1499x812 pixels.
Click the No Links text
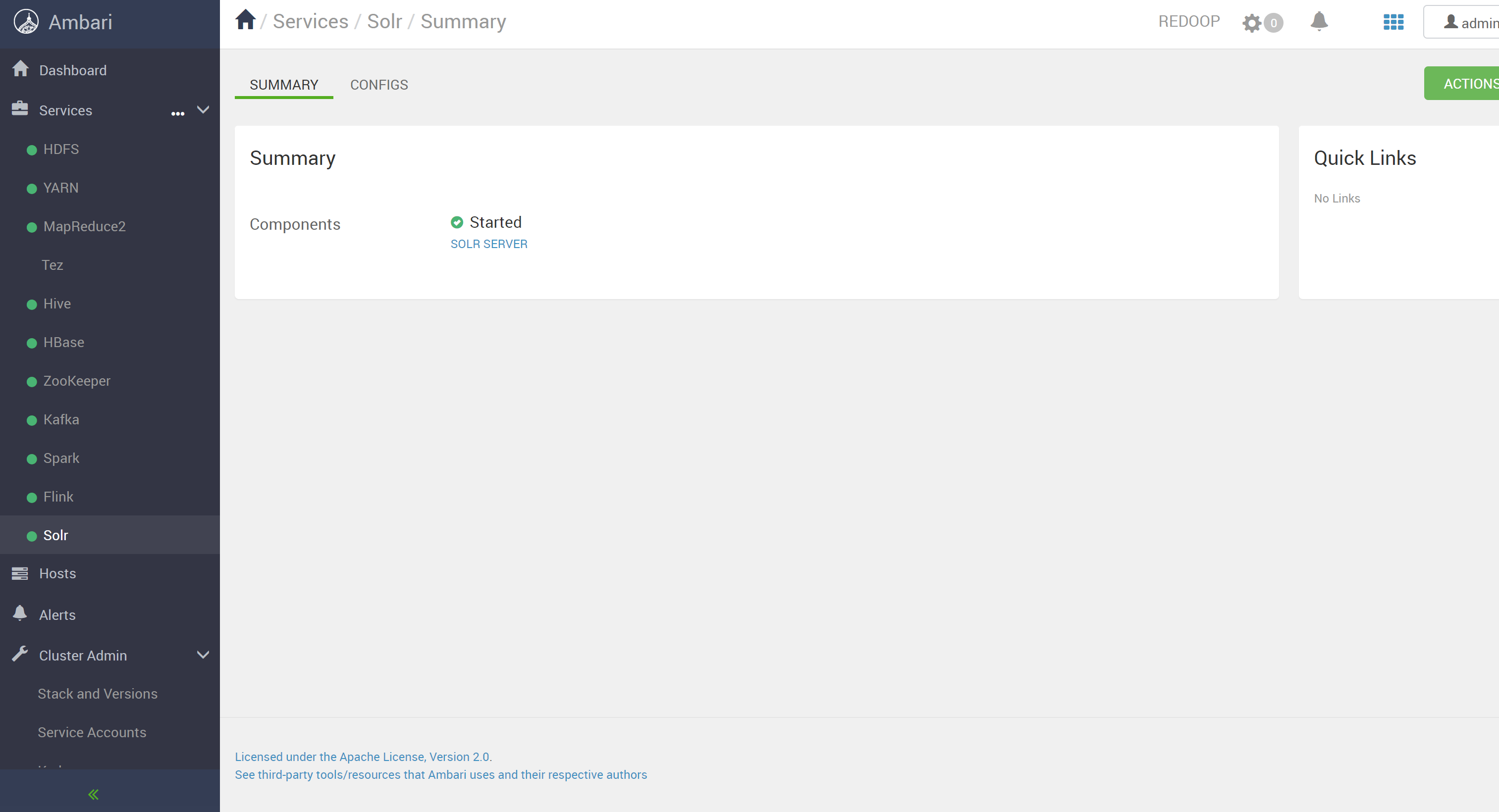[x=1337, y=199]
